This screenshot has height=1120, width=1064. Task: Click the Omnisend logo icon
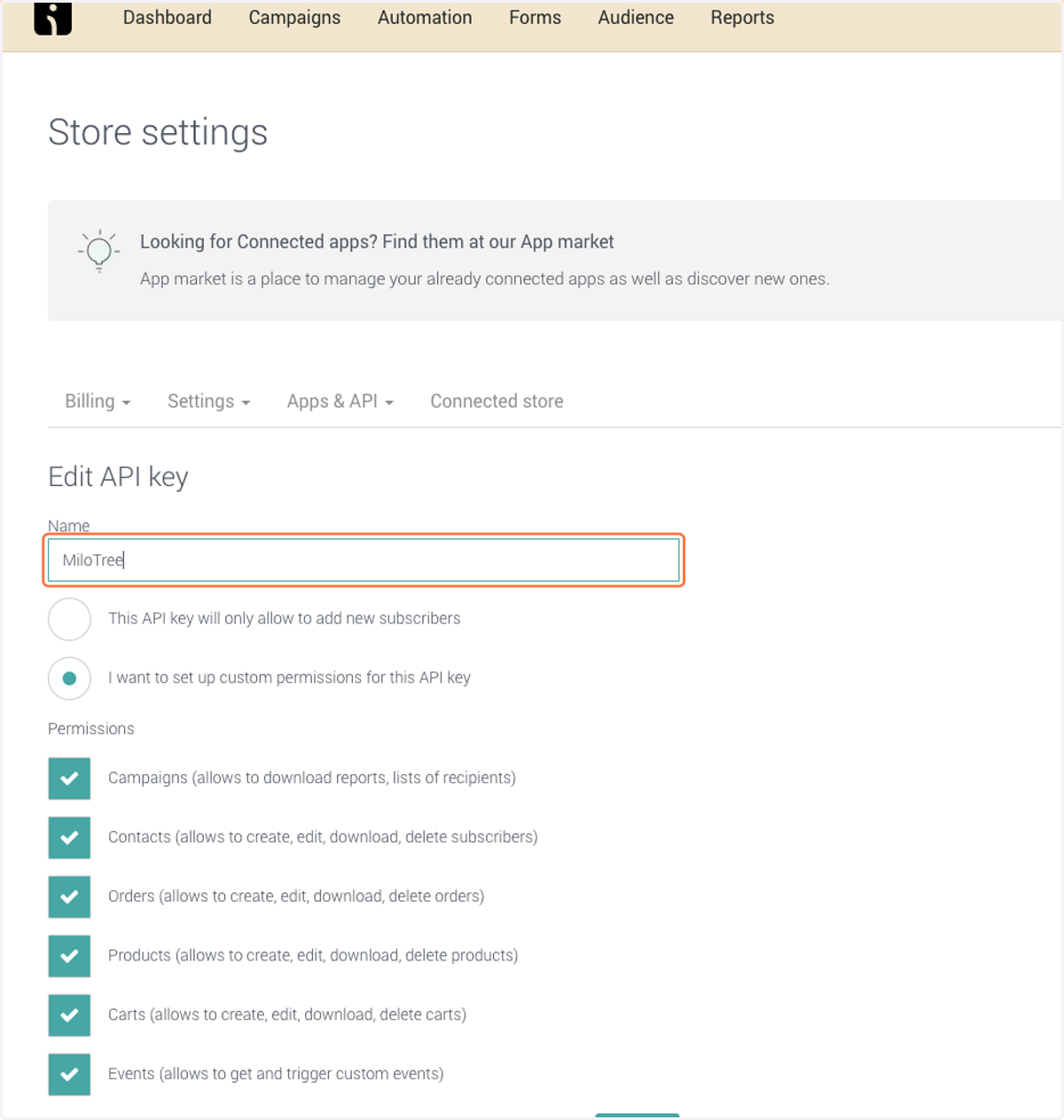coord(52,18)
